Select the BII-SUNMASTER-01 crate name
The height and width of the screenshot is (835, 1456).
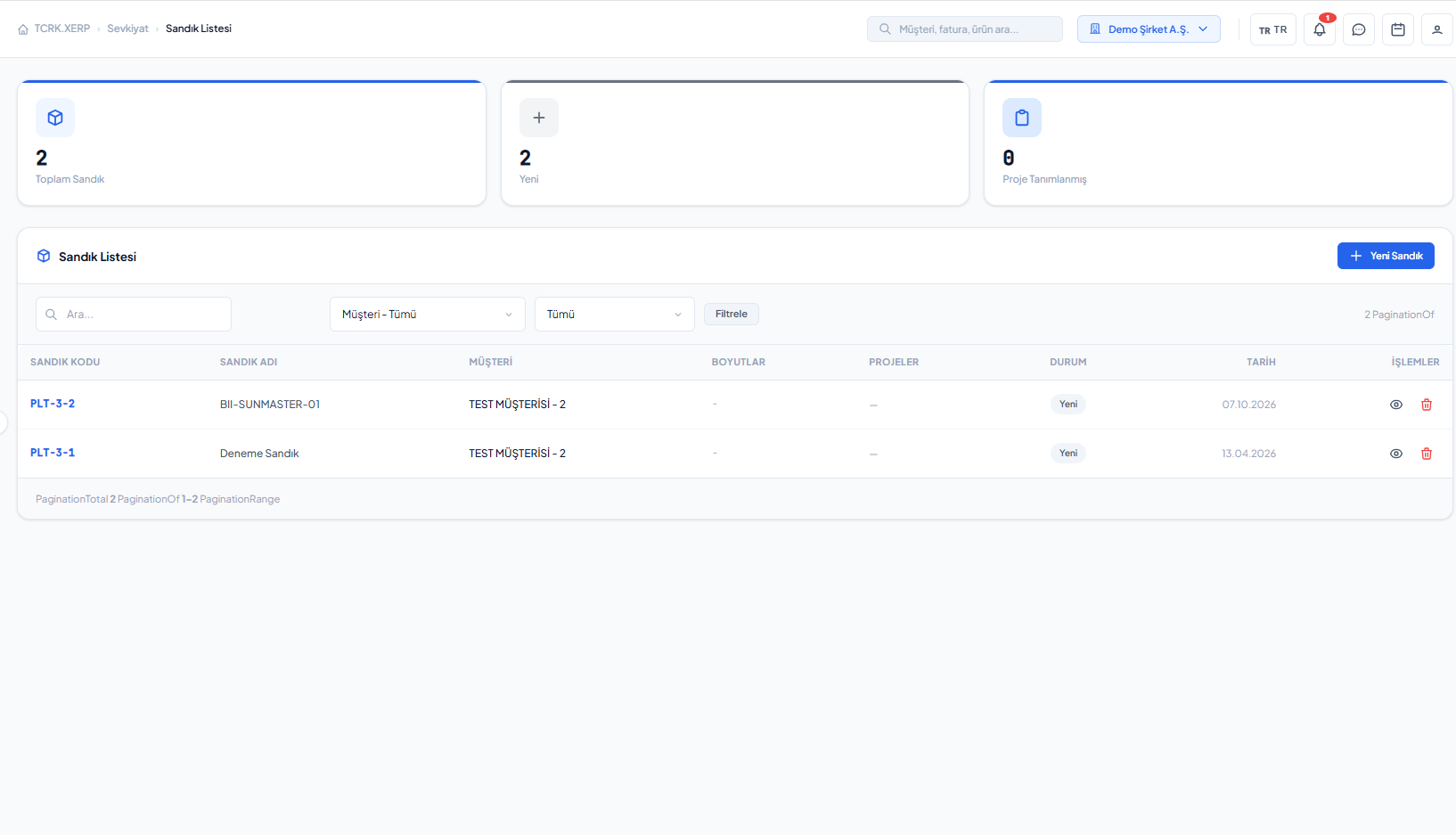pos(270,405)
